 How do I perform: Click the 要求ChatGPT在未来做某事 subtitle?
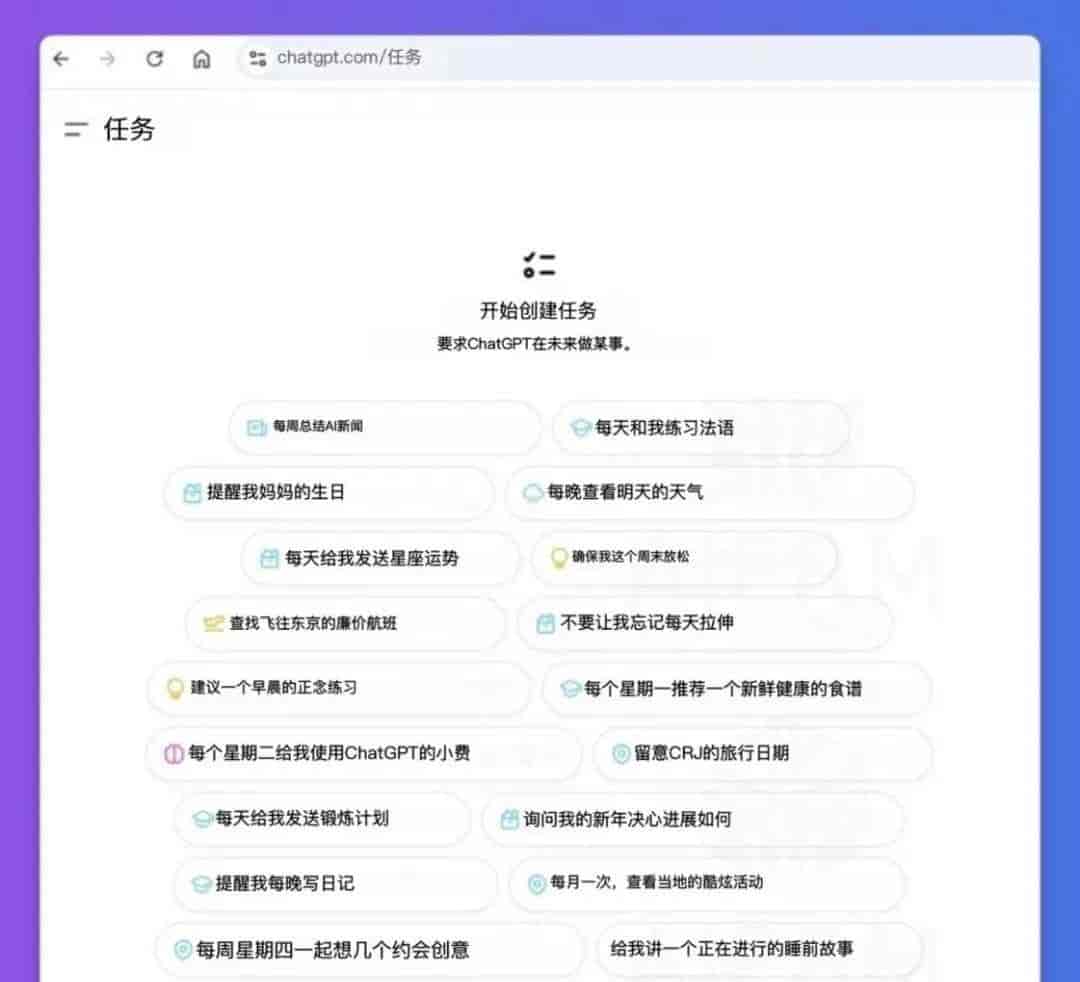tap(534, 344)
